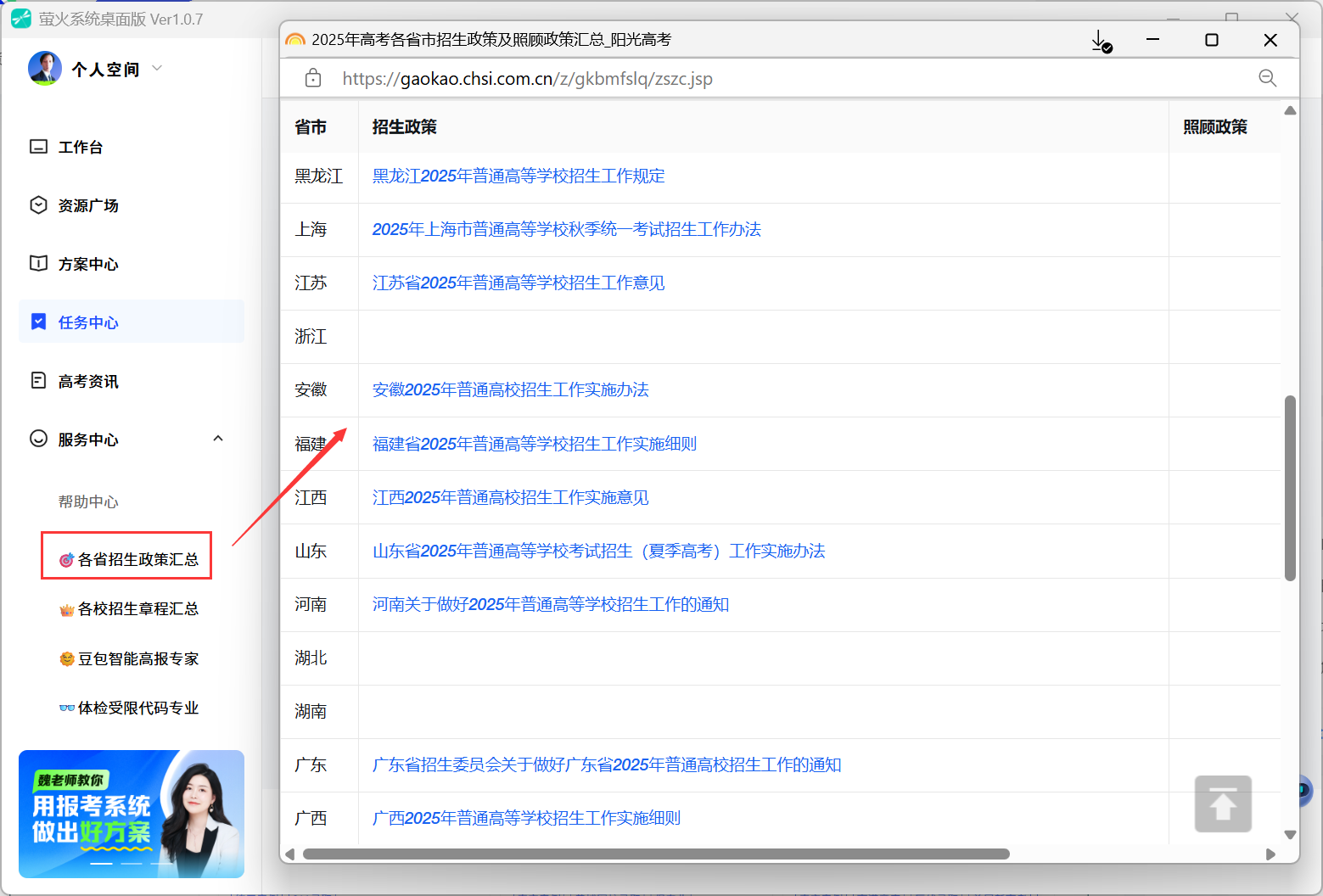This screenshot has height=896, width=1323.
Task: Select the 资源广场 sidebar icon
Action: [x=38, y=204]
